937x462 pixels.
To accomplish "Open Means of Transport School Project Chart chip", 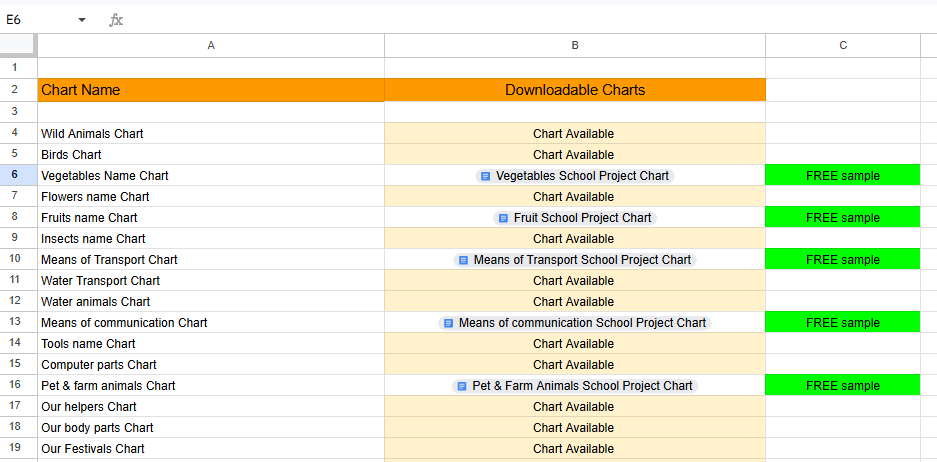I will [x=575, y=260].
